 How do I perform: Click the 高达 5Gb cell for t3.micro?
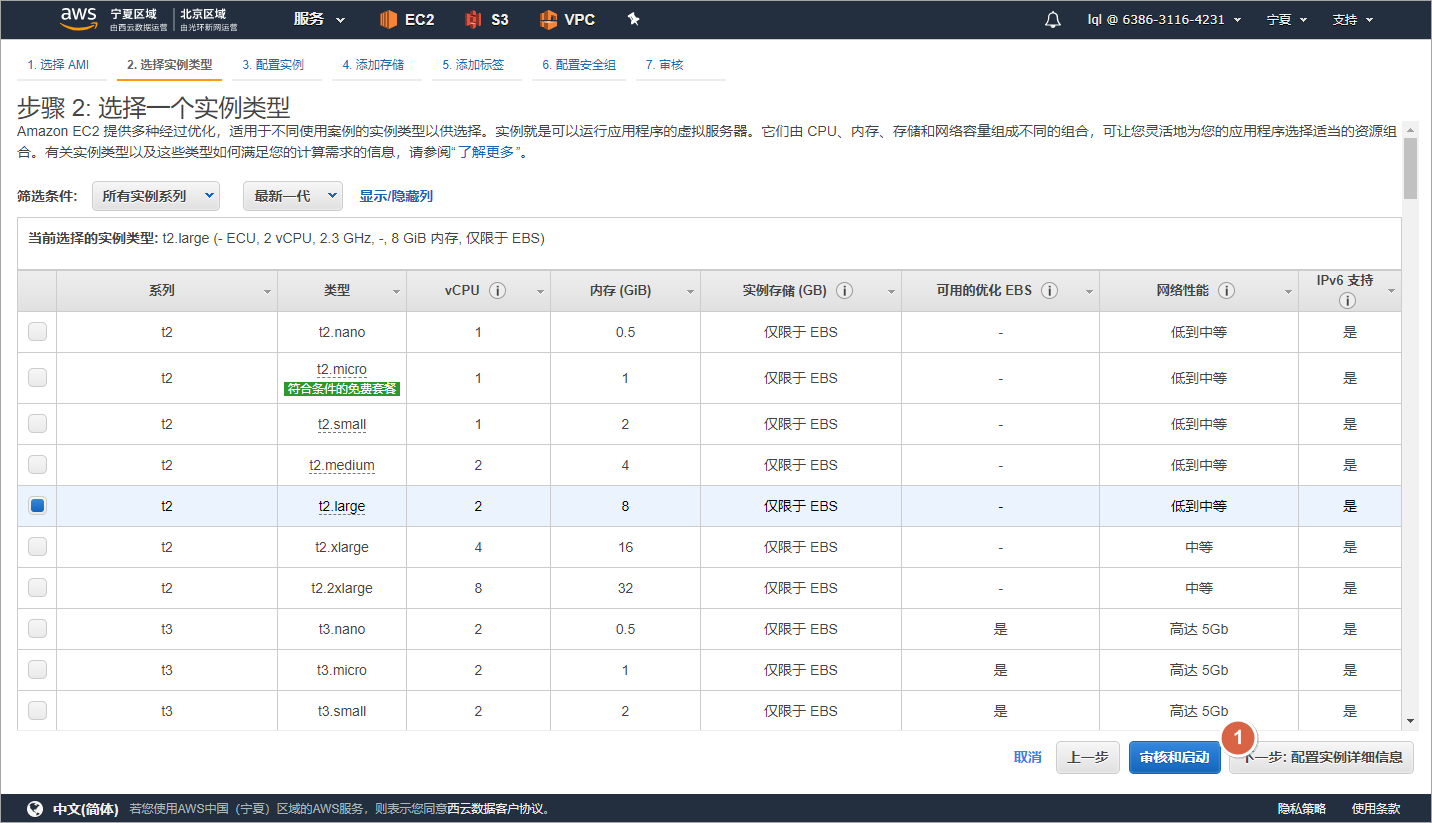1199,670
